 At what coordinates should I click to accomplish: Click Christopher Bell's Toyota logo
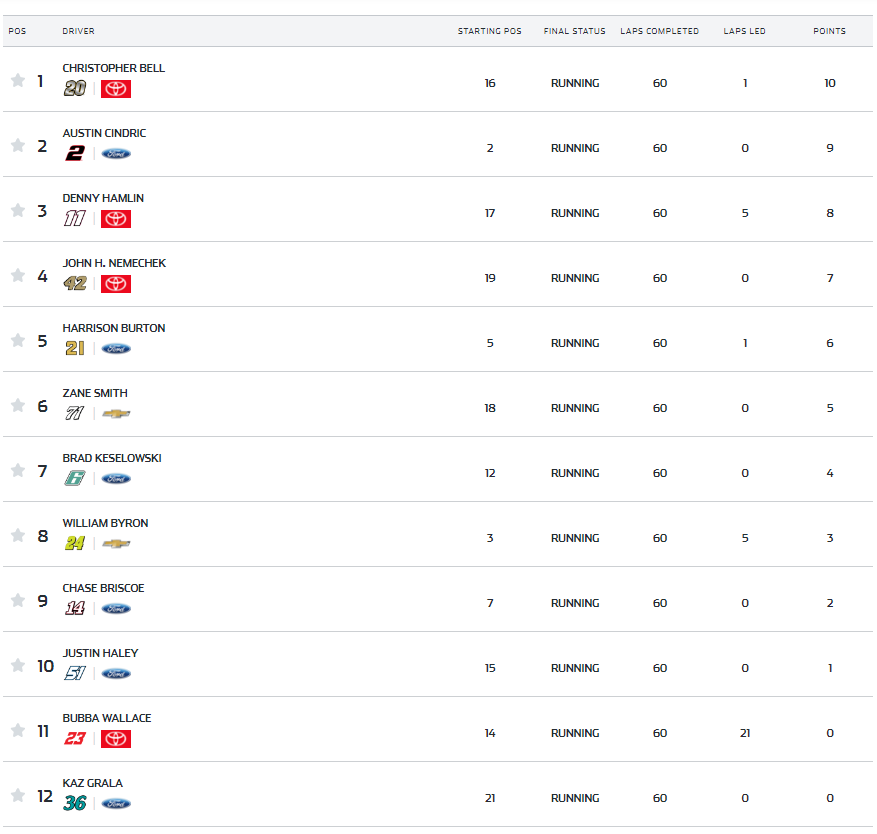pos(116,89)
